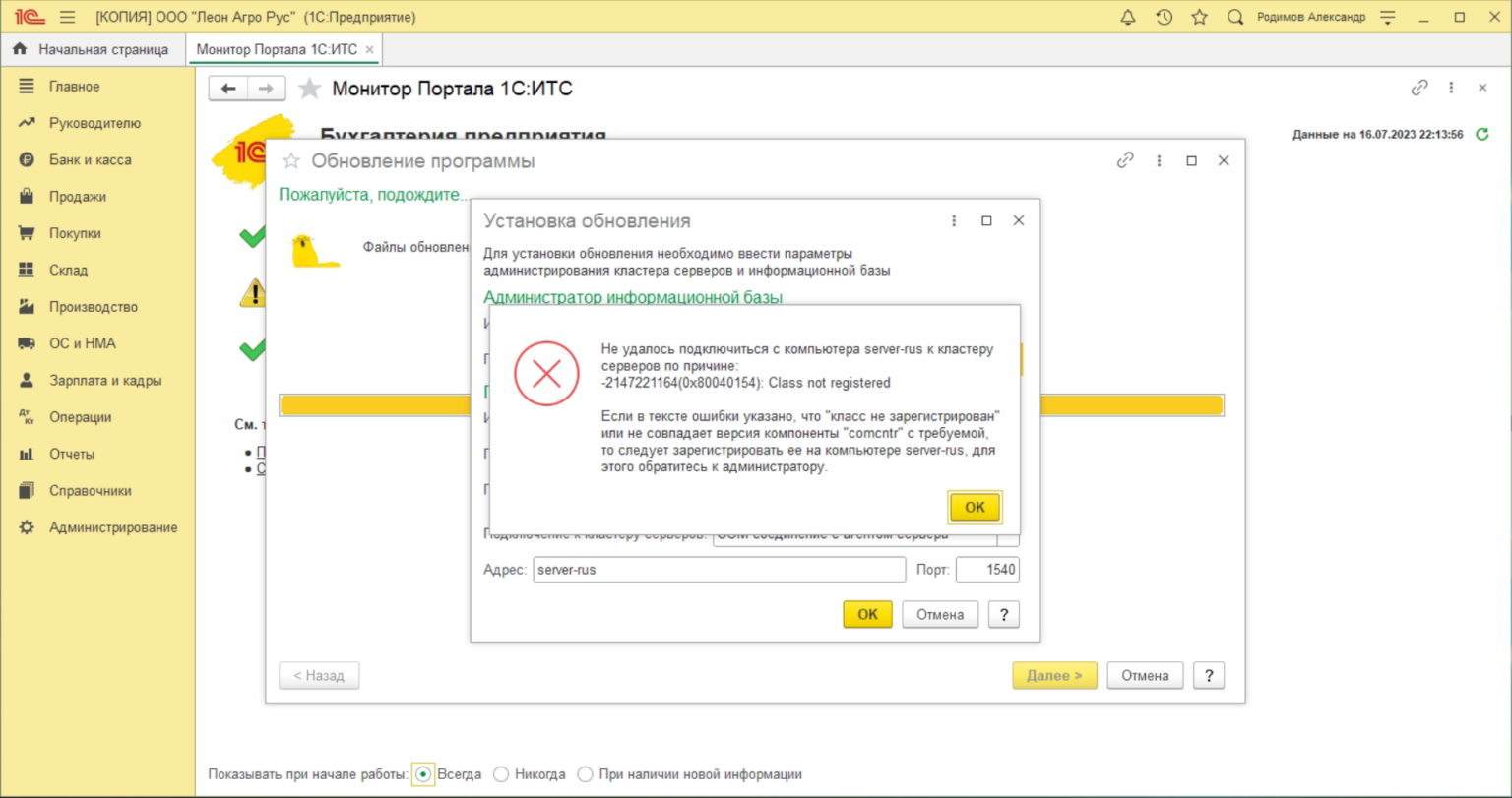Open more menu of Монитор Портала page
The image size is (1512, 798).
click(1451, 88)
